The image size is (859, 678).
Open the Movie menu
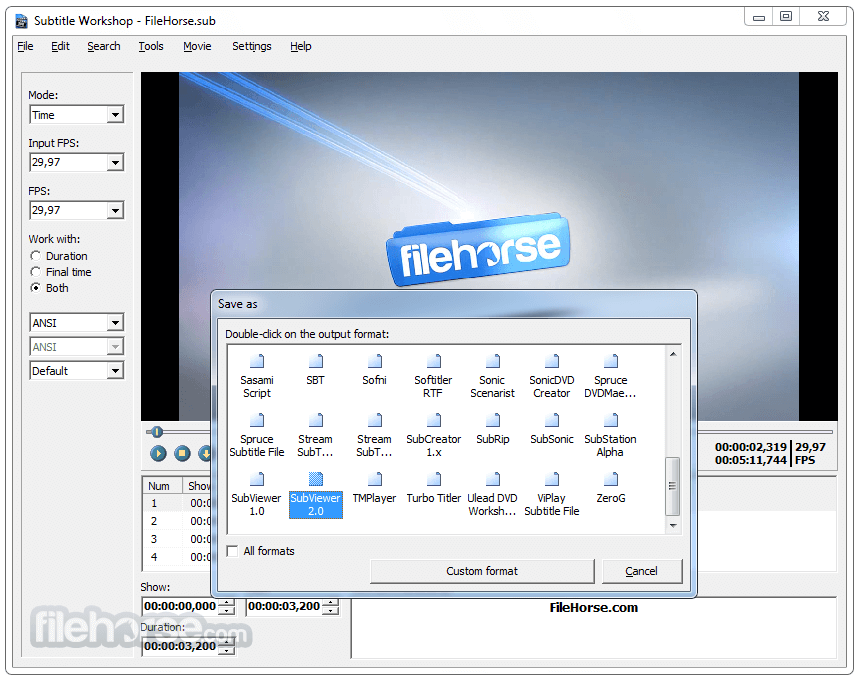coord(197,47)
